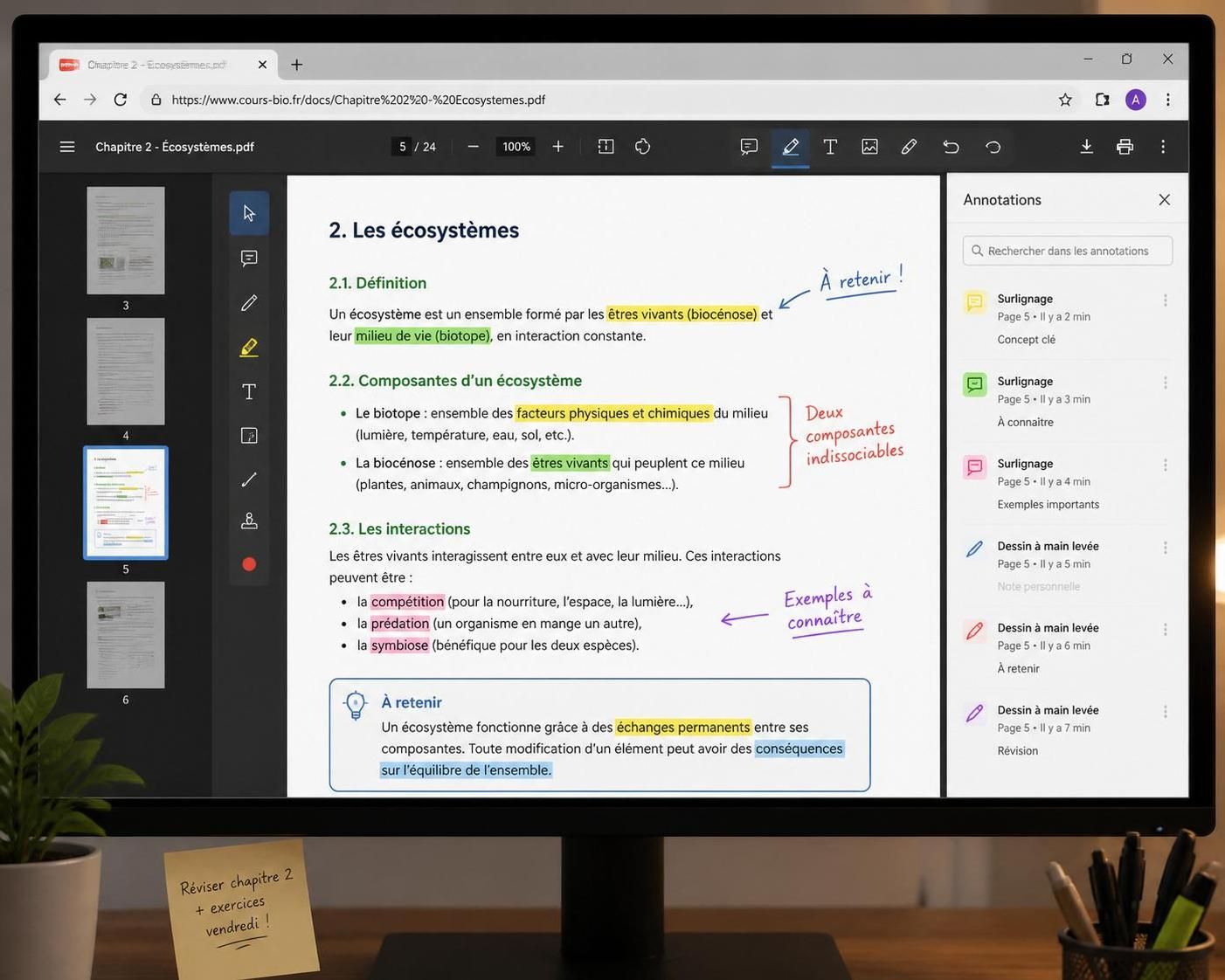Close the Chapitre 2 browser tab
Screen dimensions: 1225x980
262,65
